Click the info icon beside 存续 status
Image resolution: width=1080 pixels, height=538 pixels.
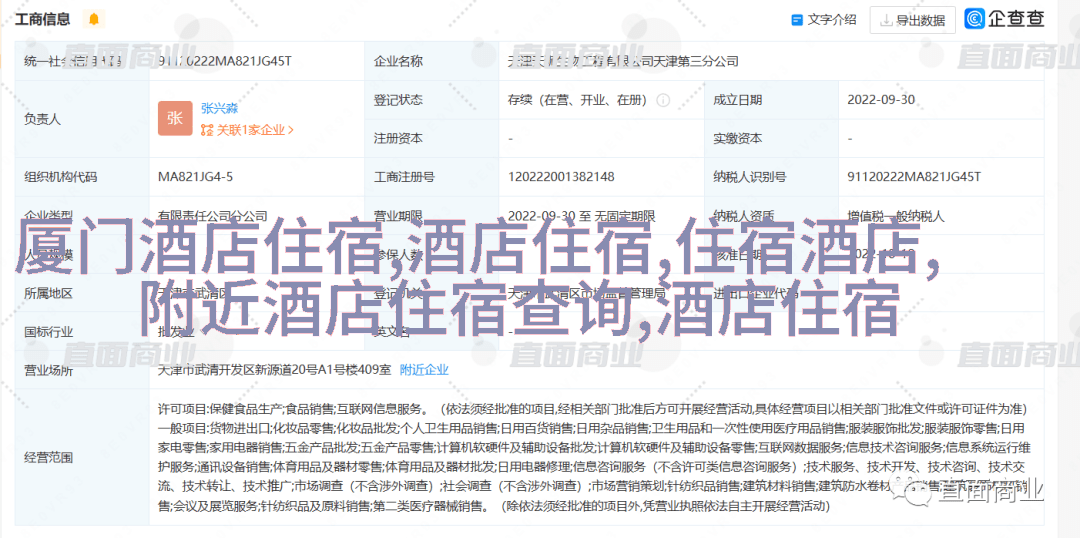663,100
